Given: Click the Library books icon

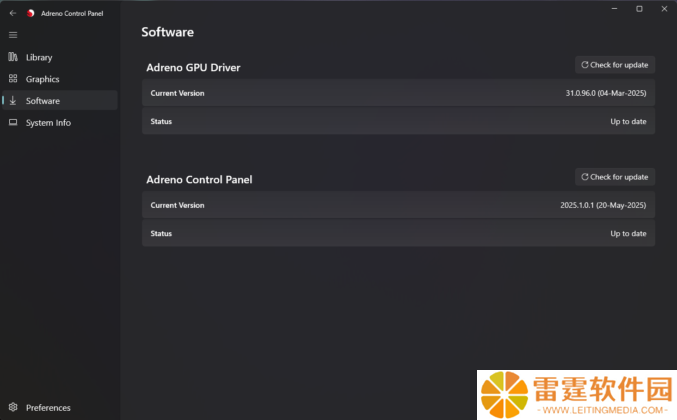Looking at the screenshot, I should point(13,57).
